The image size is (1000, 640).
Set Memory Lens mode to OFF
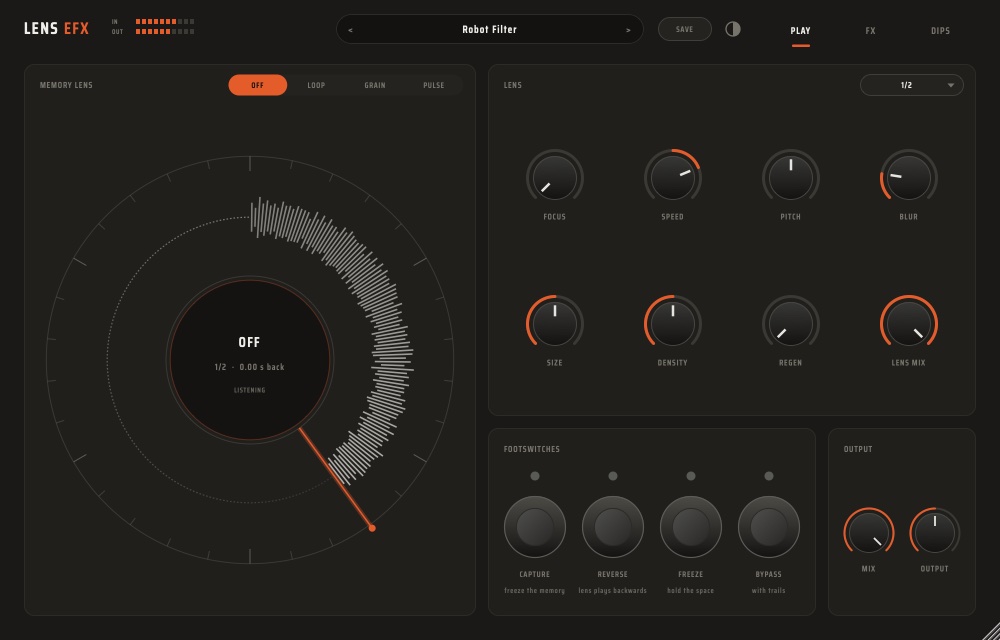pyautogui.click(x=258, y=85)
